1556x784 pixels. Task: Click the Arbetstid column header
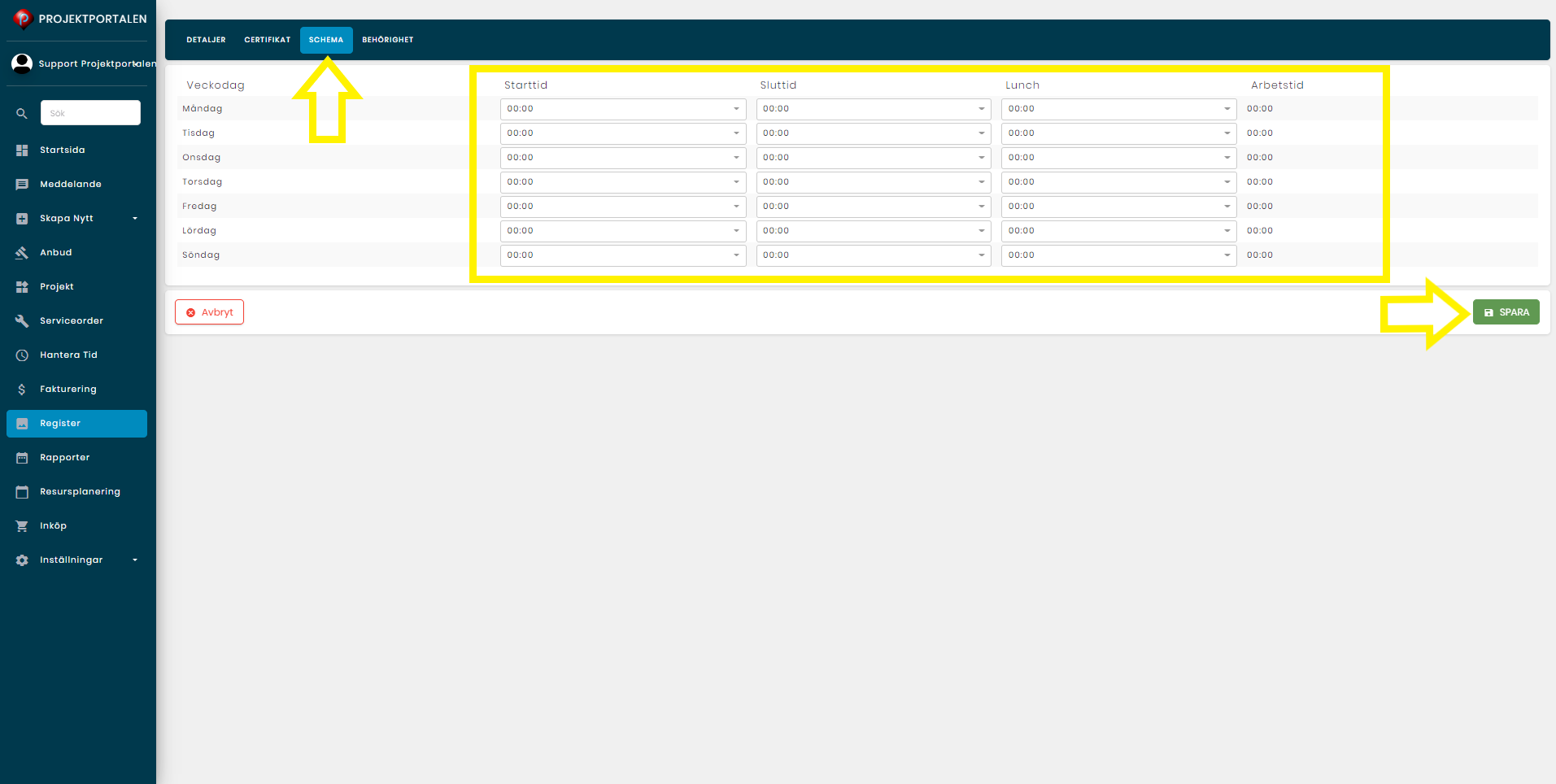tap(1277, 85)
